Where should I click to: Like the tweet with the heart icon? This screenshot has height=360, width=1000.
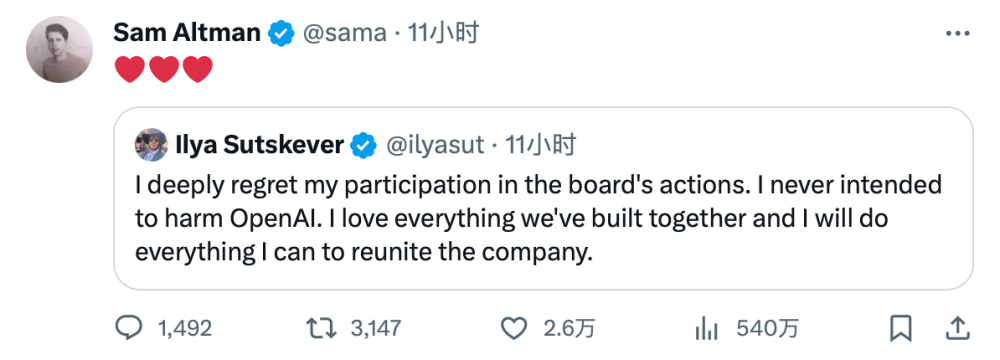[x=513, y=329]
